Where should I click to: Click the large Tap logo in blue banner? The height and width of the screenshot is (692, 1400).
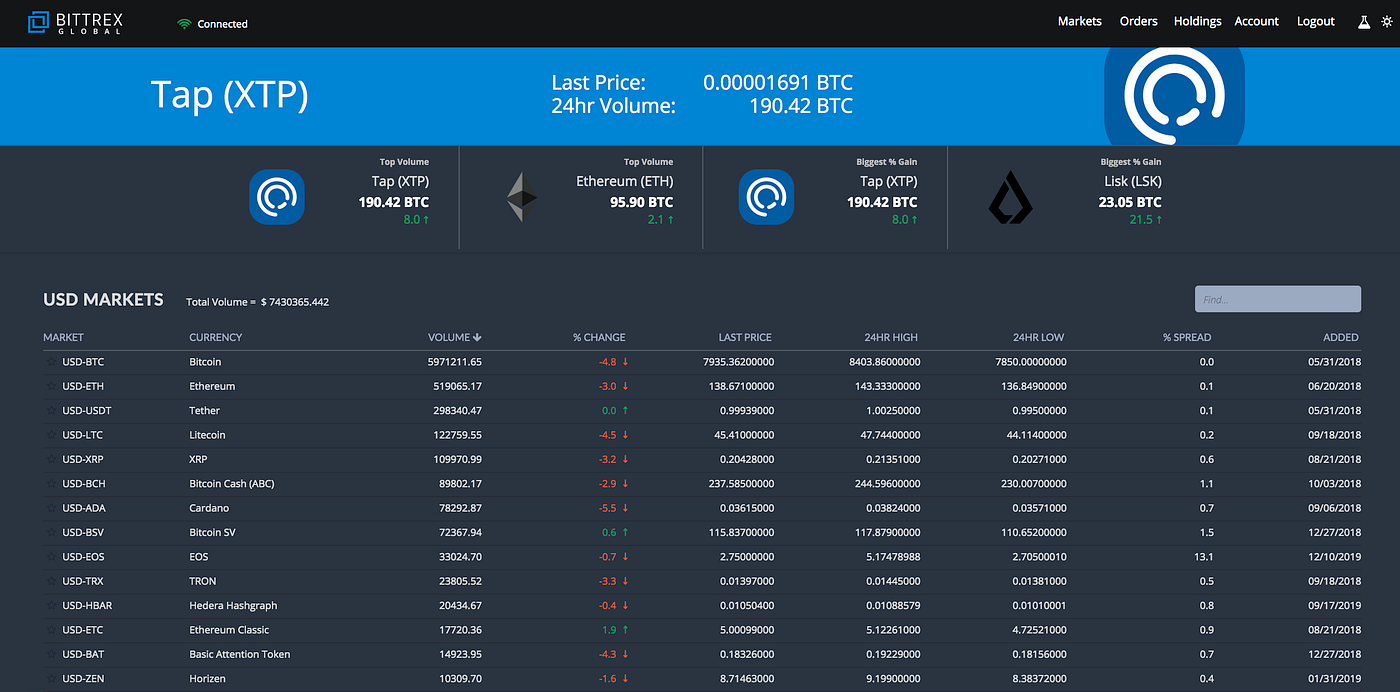[1174, 96]
